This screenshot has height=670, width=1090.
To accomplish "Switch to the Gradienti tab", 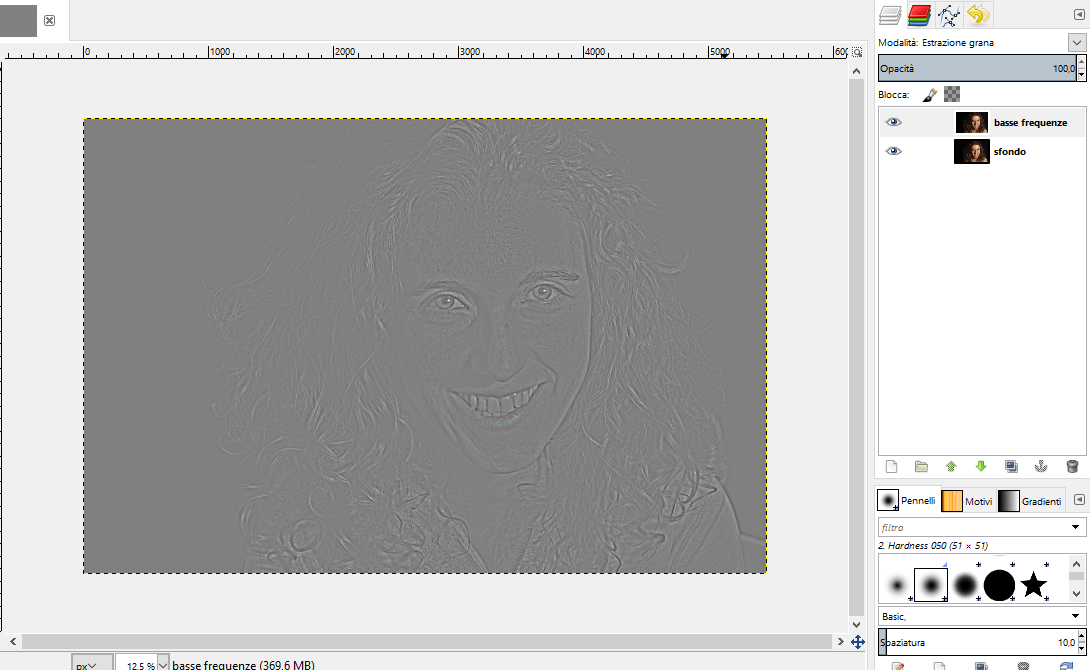I will [1029, 500].
